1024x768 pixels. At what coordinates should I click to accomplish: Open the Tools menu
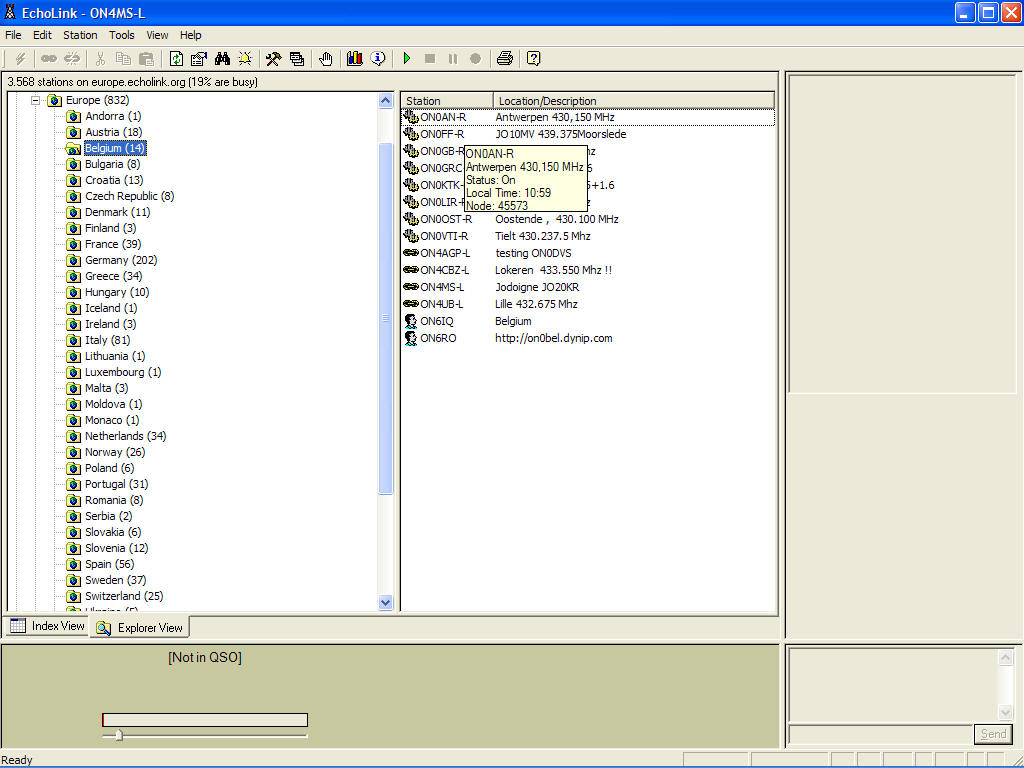(121, 35)
